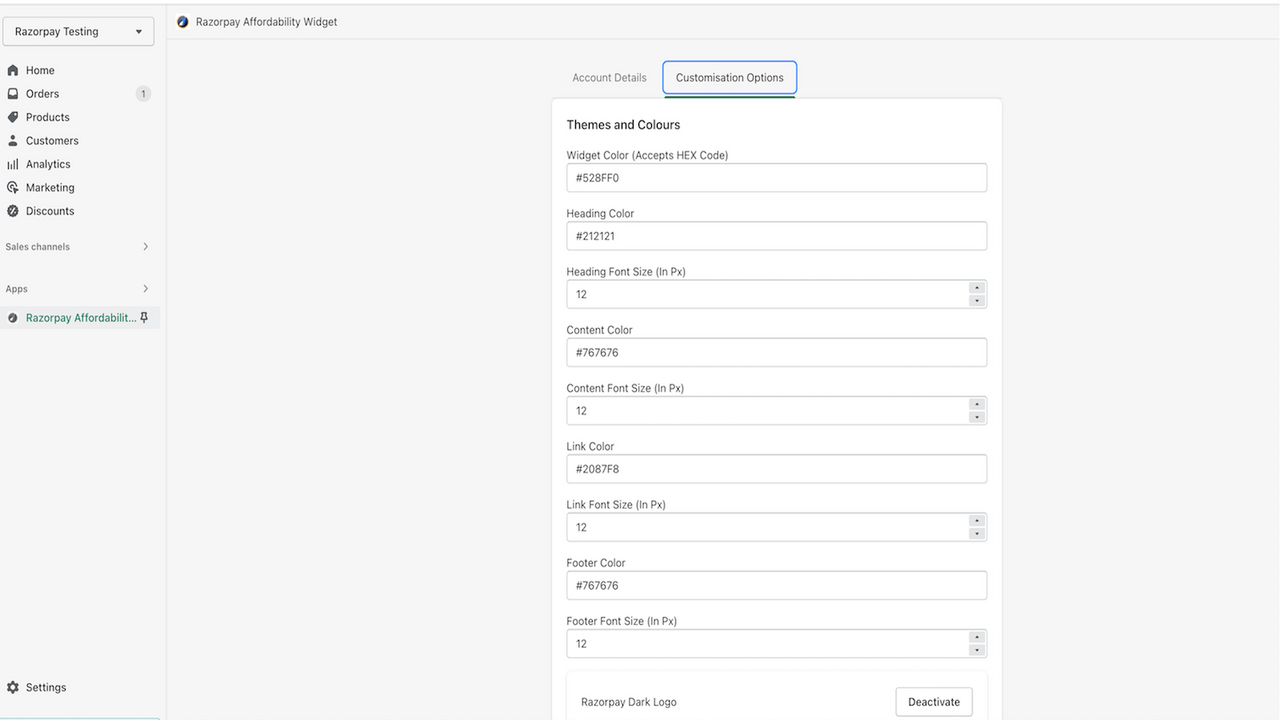Screen dimensions: 1280x720
Task: Switch to the Account Details tab
Action: (x=609, y=77)
